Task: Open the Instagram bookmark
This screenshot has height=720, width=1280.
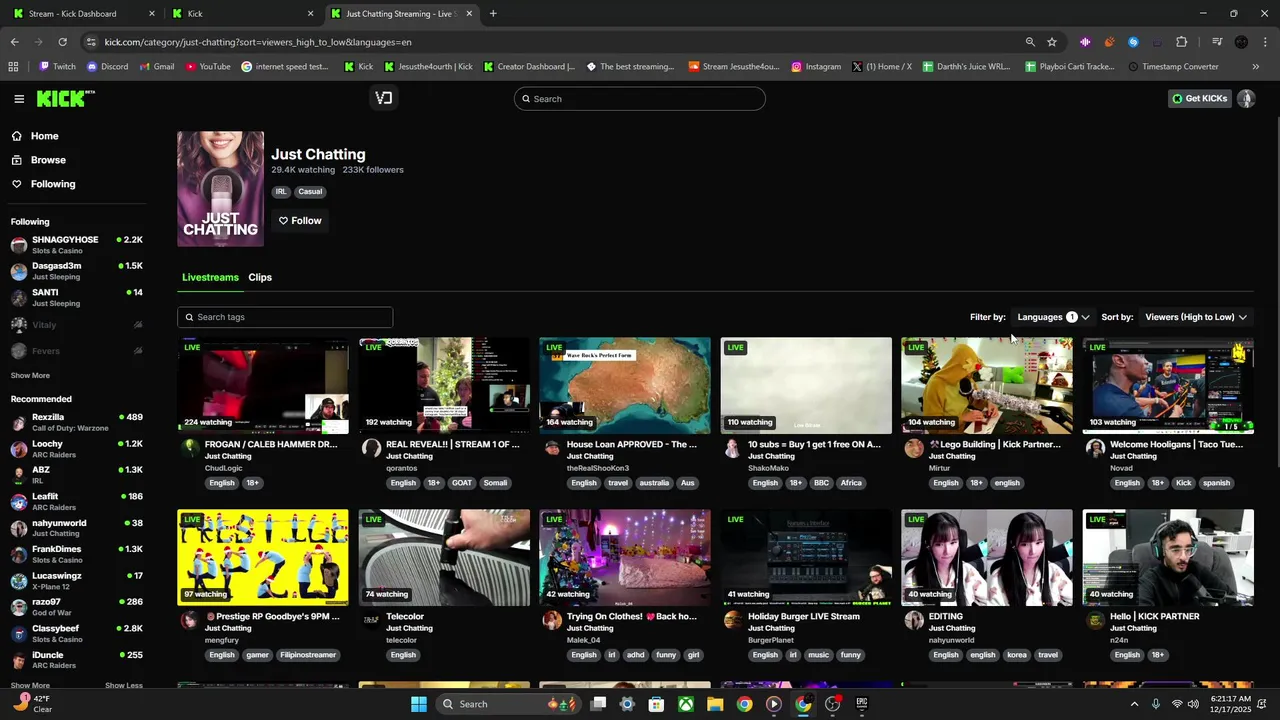Action: [816, 67]
